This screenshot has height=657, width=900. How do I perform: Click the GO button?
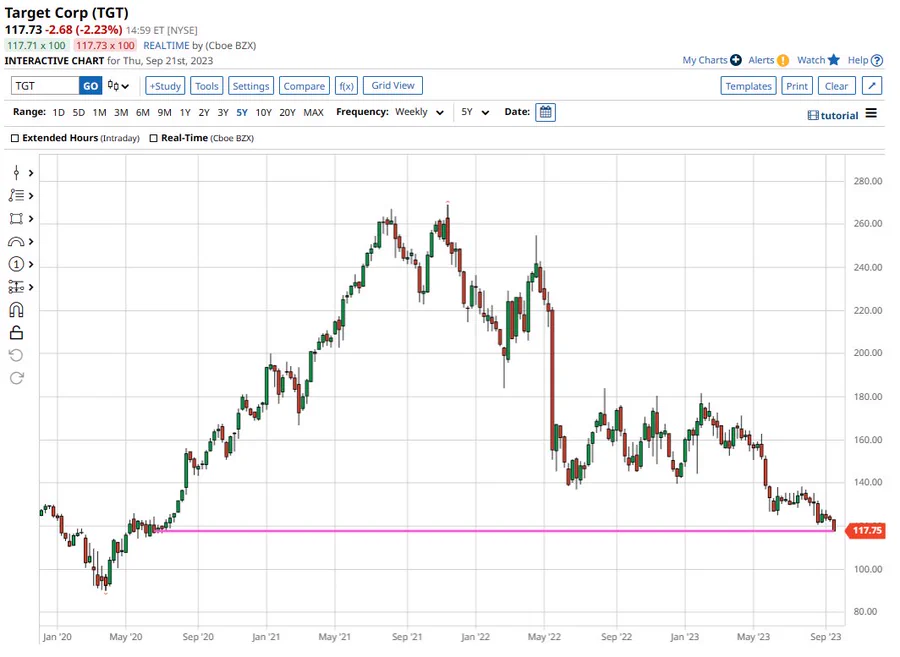pyautogui.click(x=90, y=86)
